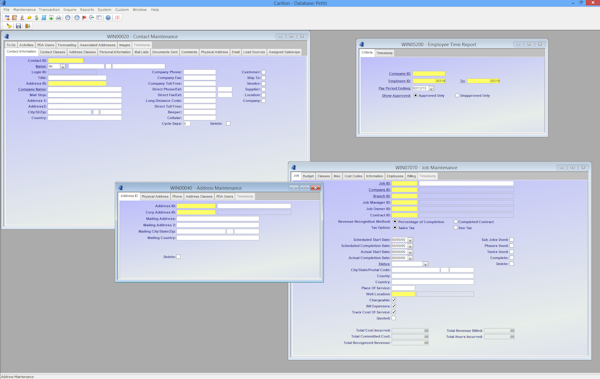
Task: Open the Cost Codes tab in Job Maintenance
Action: [x=353, y=176]
